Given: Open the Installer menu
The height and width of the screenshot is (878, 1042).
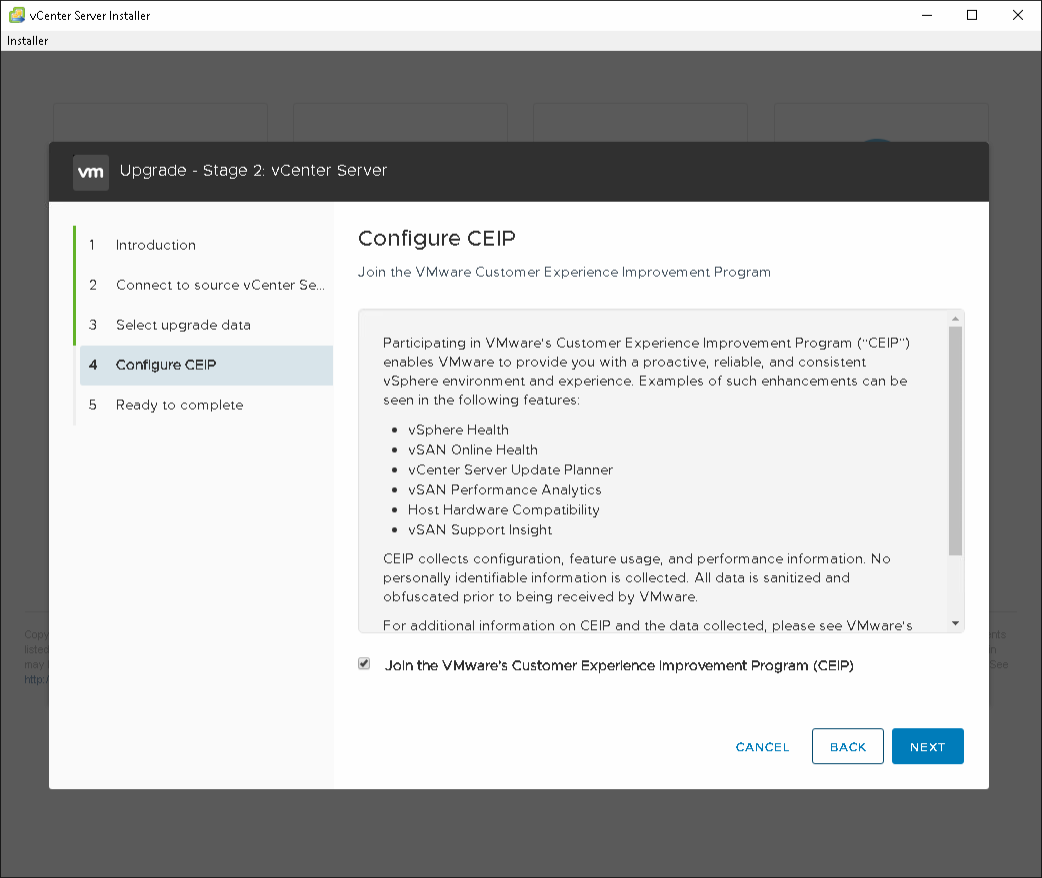Looking at the screenshot, I should click(28, 41).
